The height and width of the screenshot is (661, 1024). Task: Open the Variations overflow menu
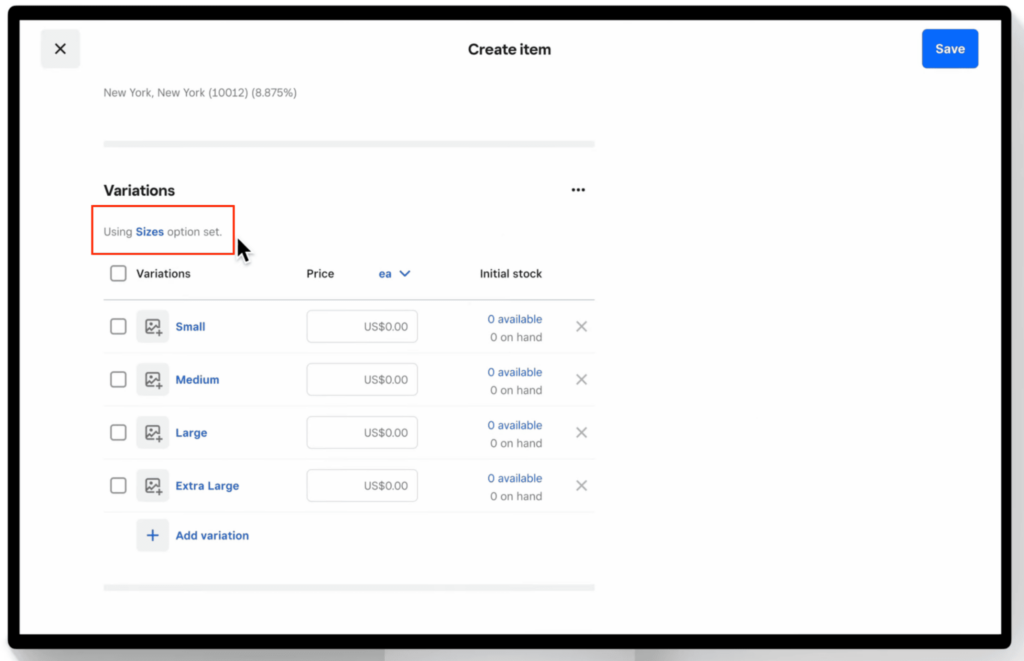pyautogui.click(x=578, y=189)
